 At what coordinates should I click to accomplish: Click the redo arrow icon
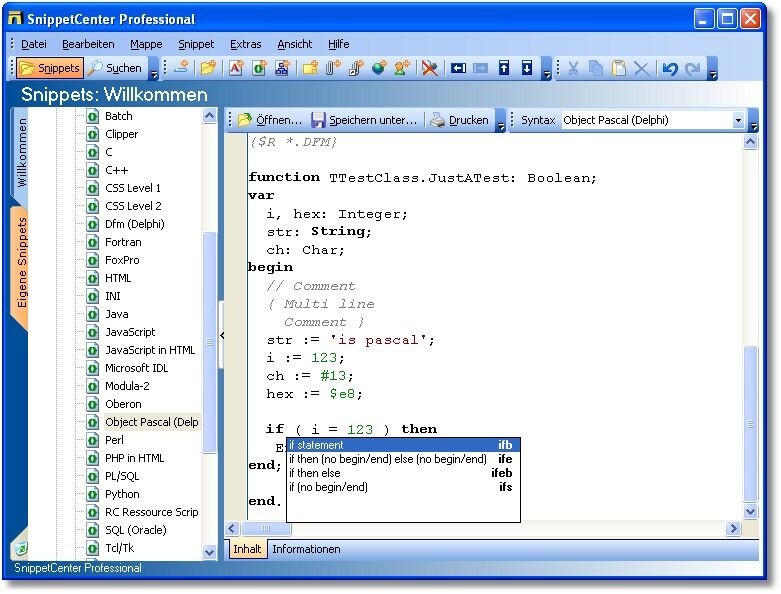(x=693, y=68)
